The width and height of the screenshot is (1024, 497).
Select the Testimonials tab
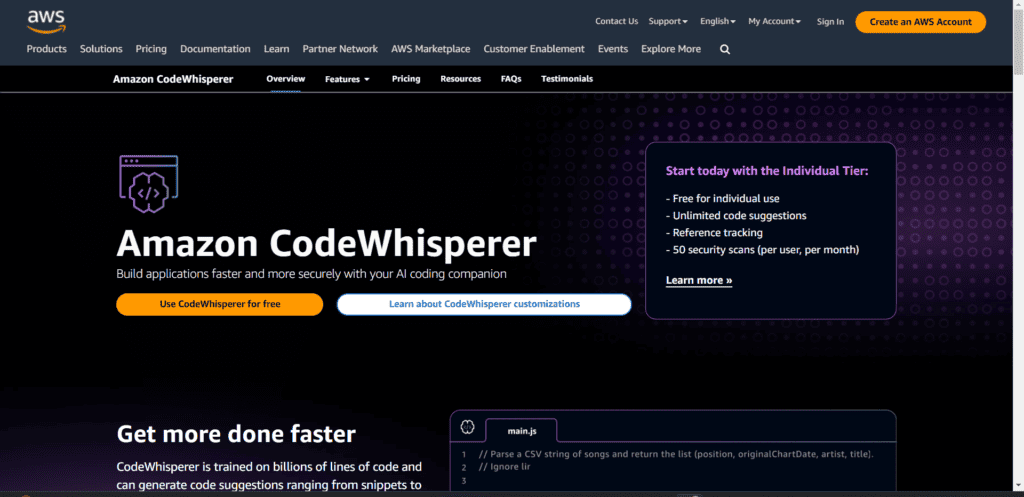(567, 79)
